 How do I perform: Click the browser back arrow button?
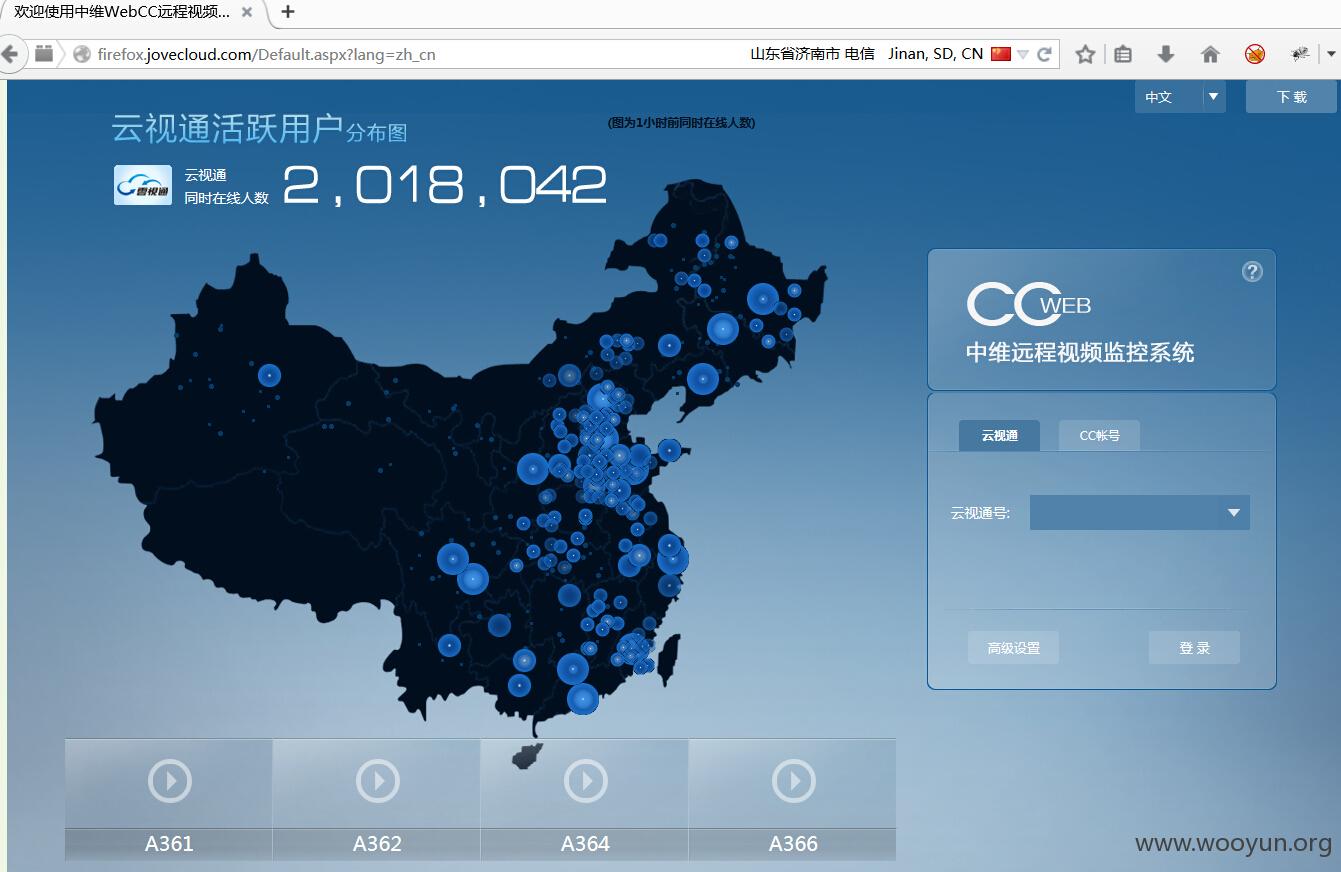click(10, 54)
